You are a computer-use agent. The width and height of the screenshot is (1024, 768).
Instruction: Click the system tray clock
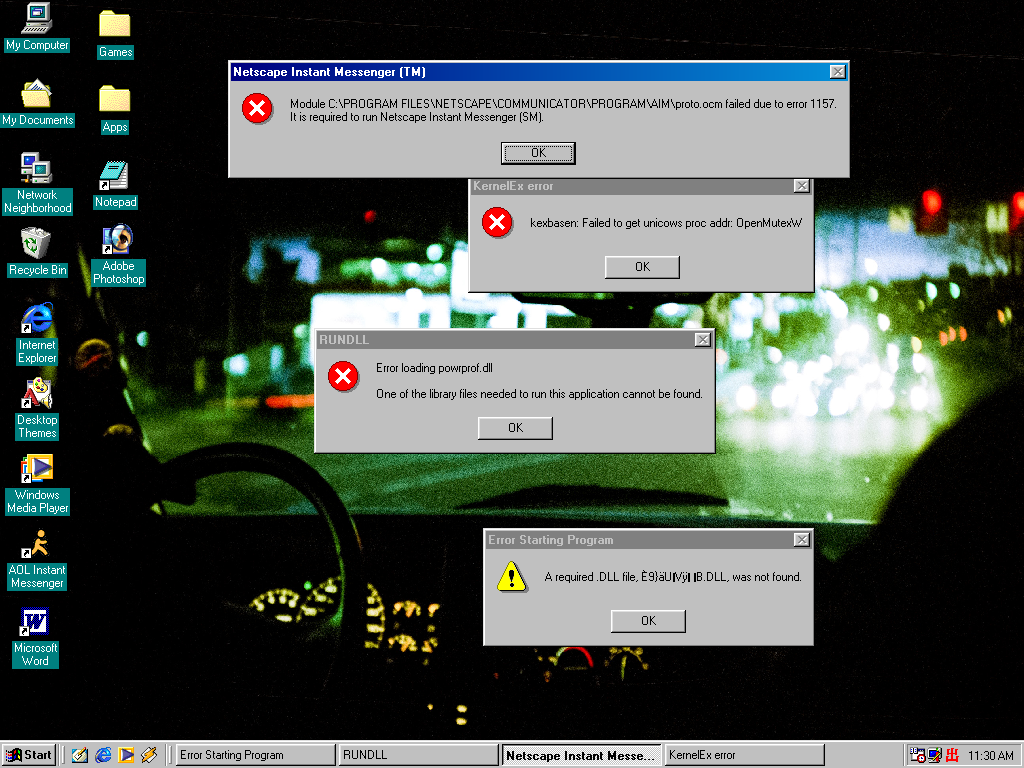991,756
